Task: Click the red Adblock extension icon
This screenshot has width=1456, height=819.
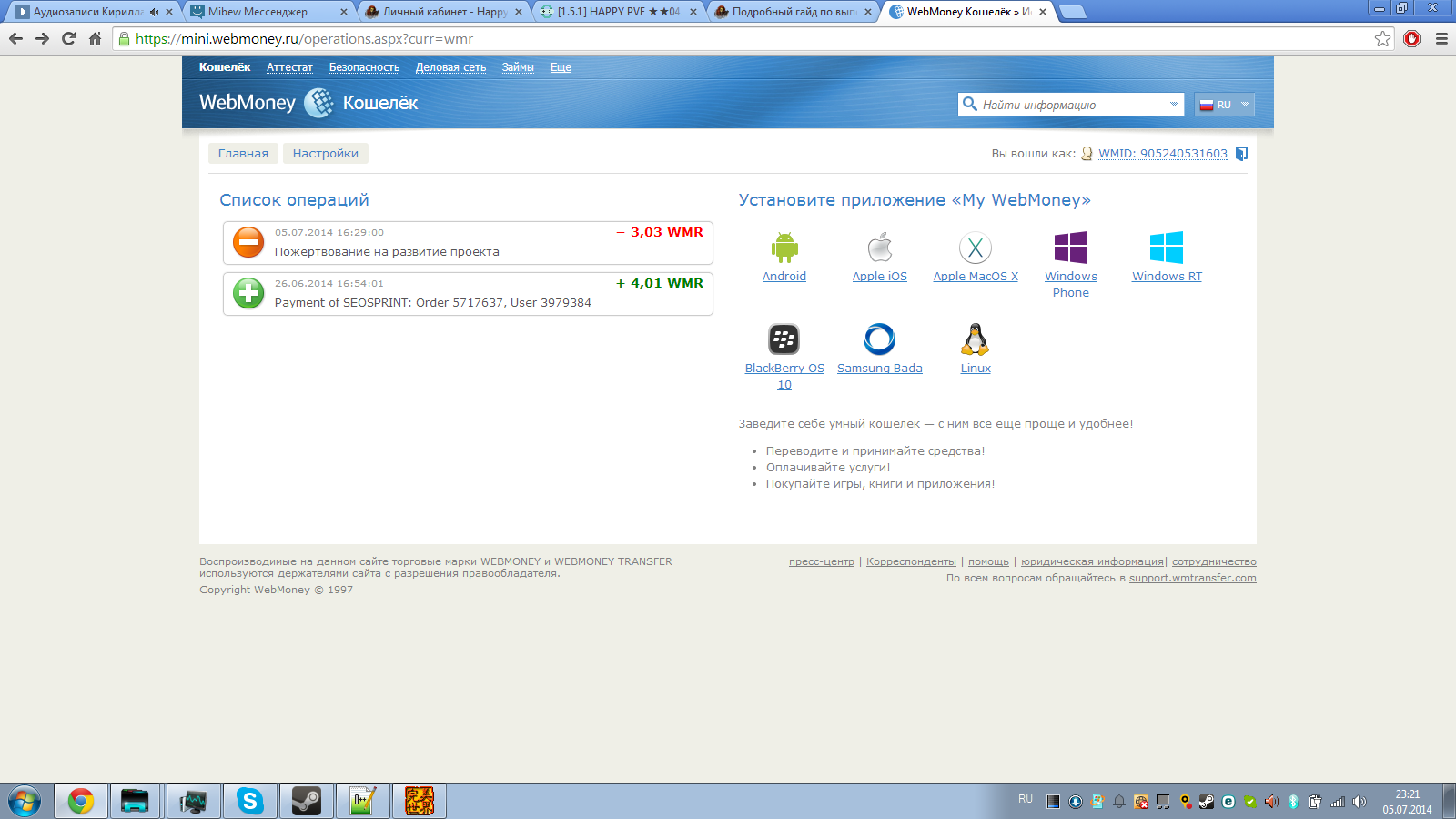Action: [x=1412, y=38]
